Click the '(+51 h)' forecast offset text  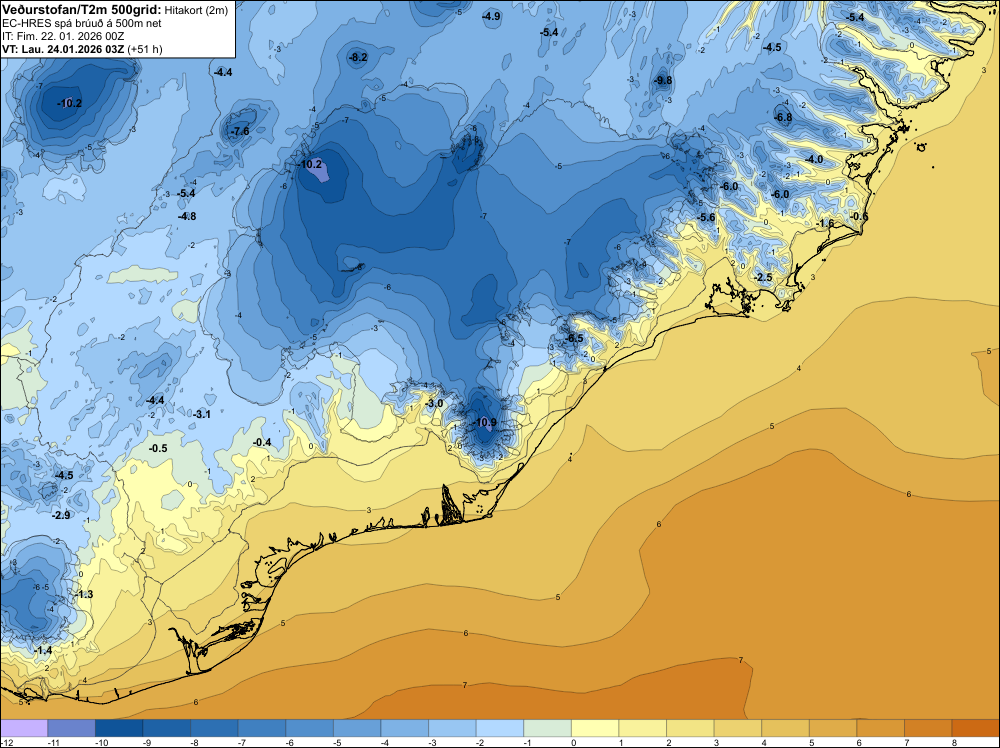(x=145, y=49)
